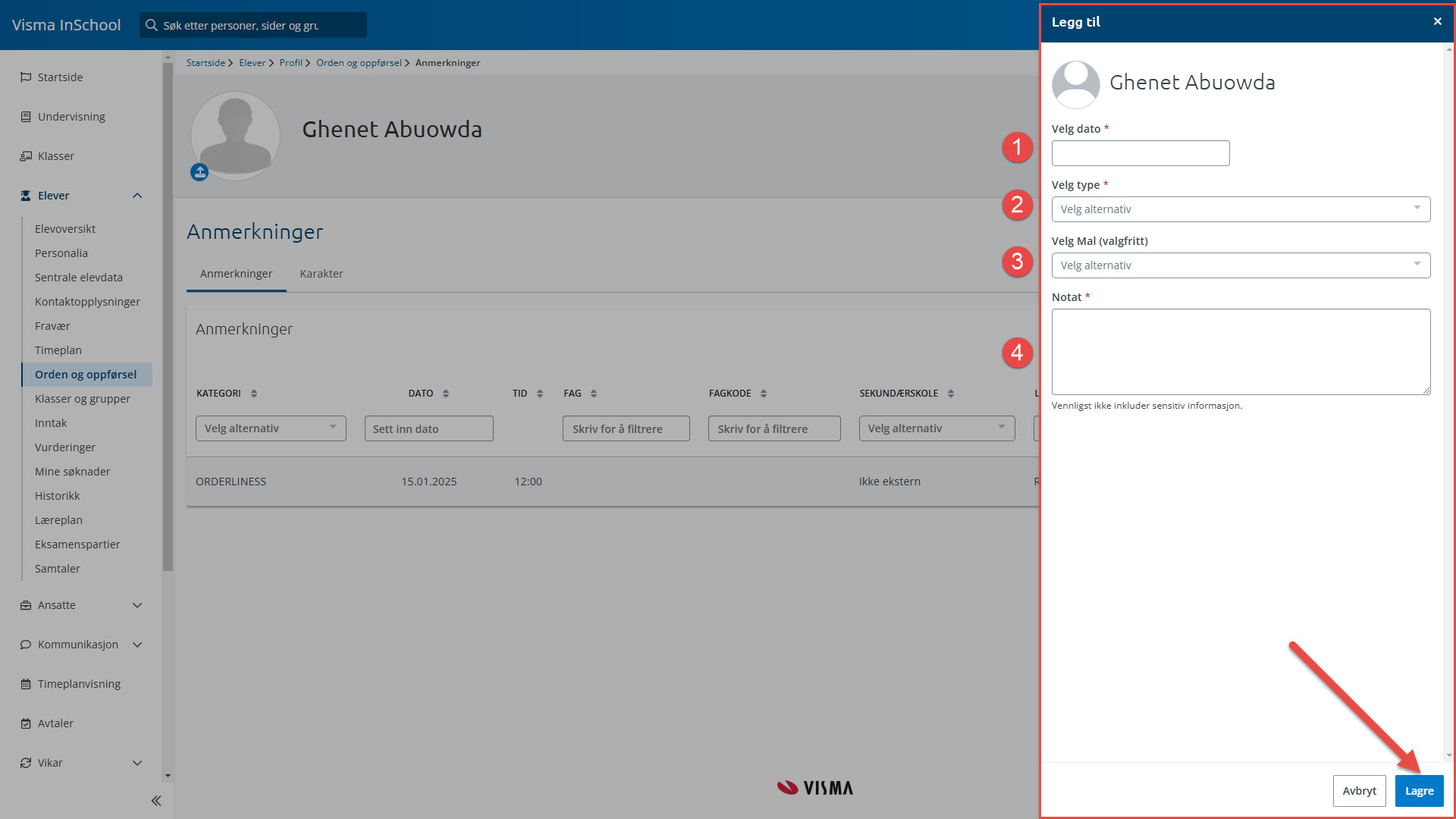Viewport: 1456px width, 819px height.
Task: Sort table by DATO column arrows
Action: click(x=446, y=394)
